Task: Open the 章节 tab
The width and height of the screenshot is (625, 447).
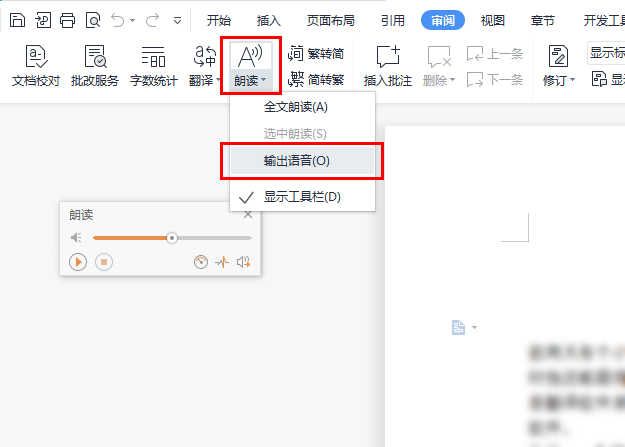Action: click(542, 20)
